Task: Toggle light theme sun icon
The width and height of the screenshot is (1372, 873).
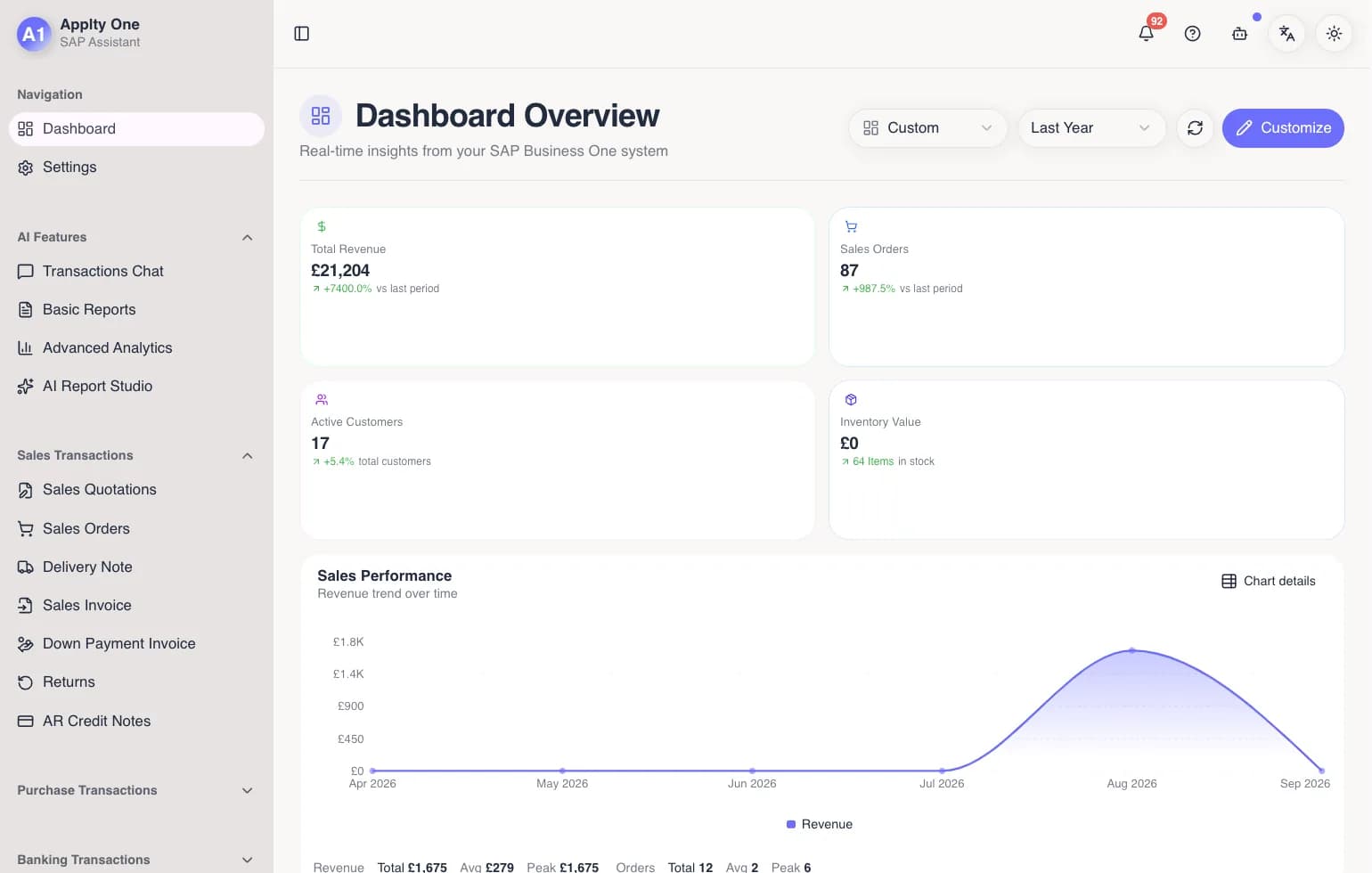Action: (x=1334, y=34)
